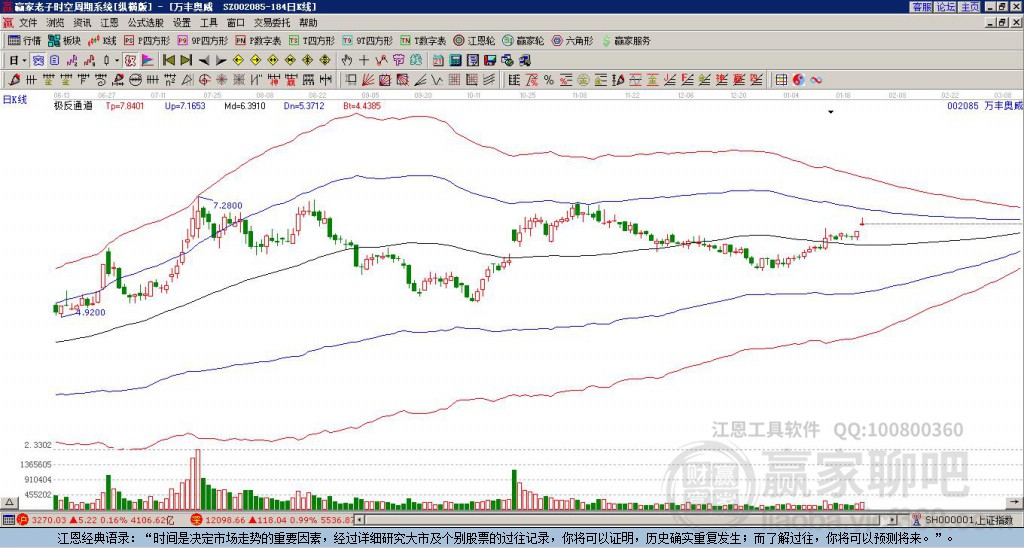Click the 002085 万丰奥威 stock label
Viewport: 1024px width, 548px height.
point(984,105)
